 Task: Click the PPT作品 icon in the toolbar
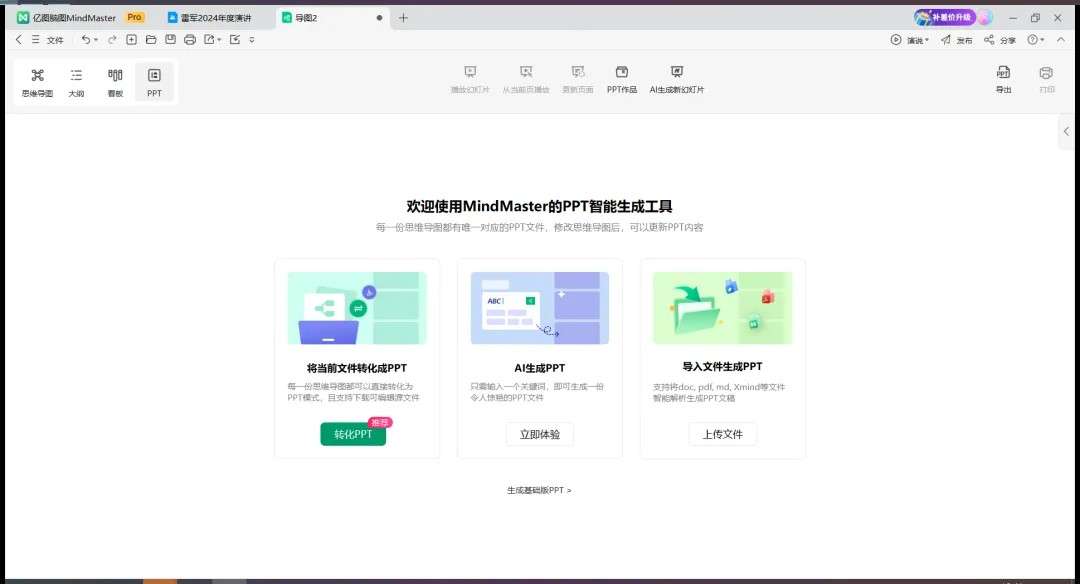coord(621,79)
